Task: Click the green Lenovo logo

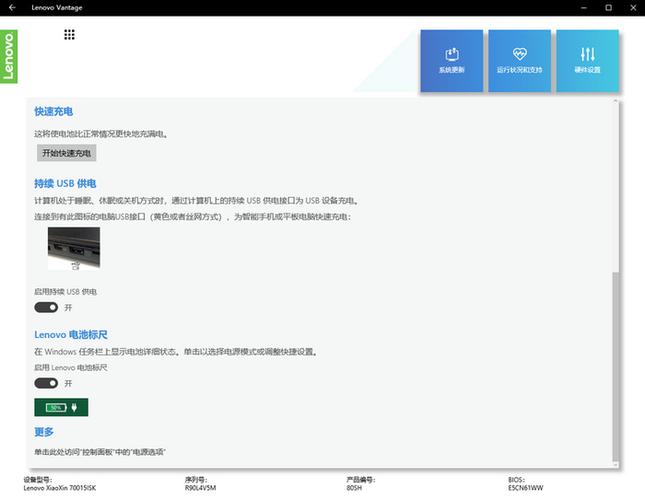Action: click(x=9, y=56)
